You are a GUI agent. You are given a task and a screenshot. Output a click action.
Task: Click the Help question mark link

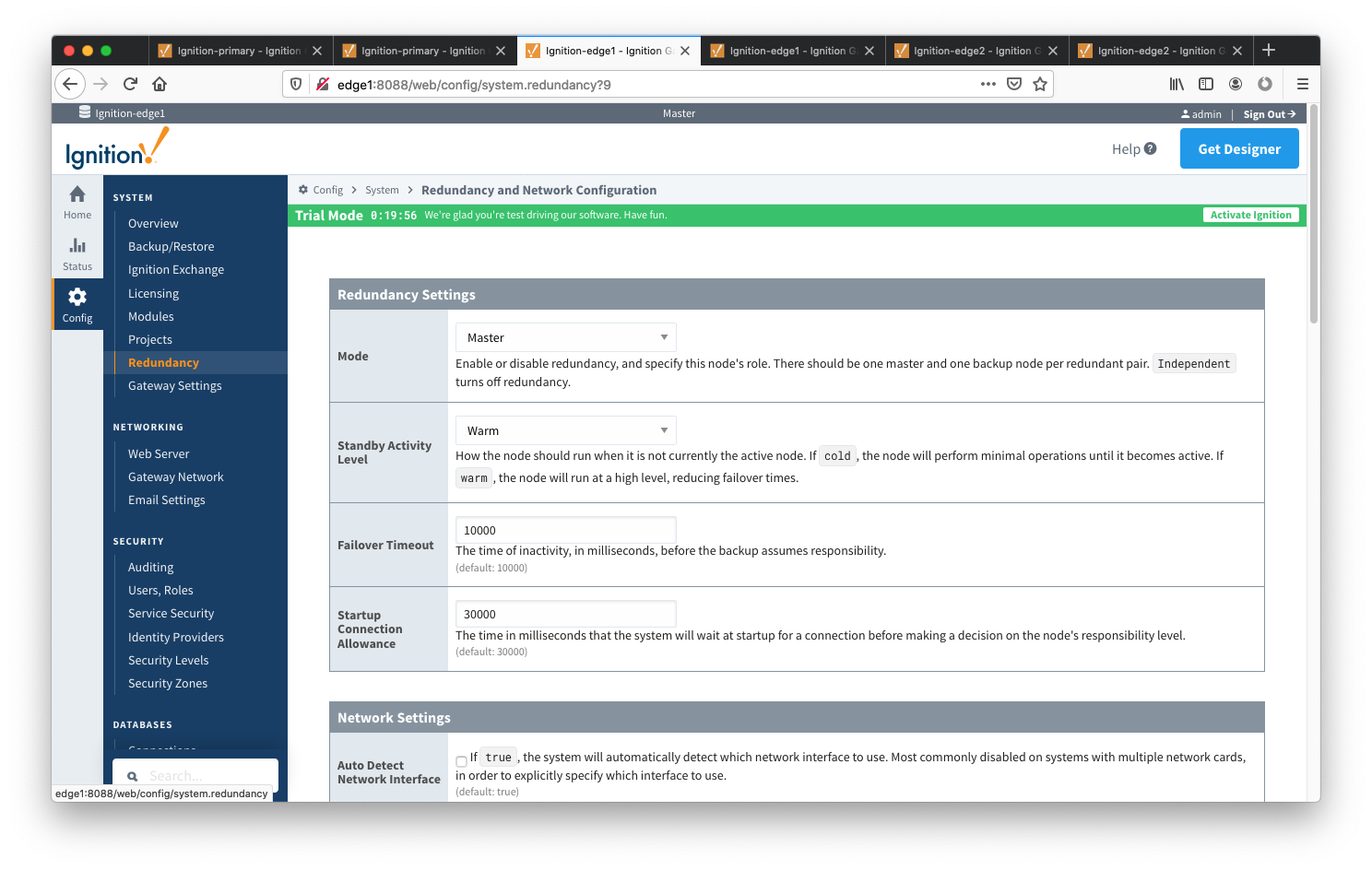1134,148
